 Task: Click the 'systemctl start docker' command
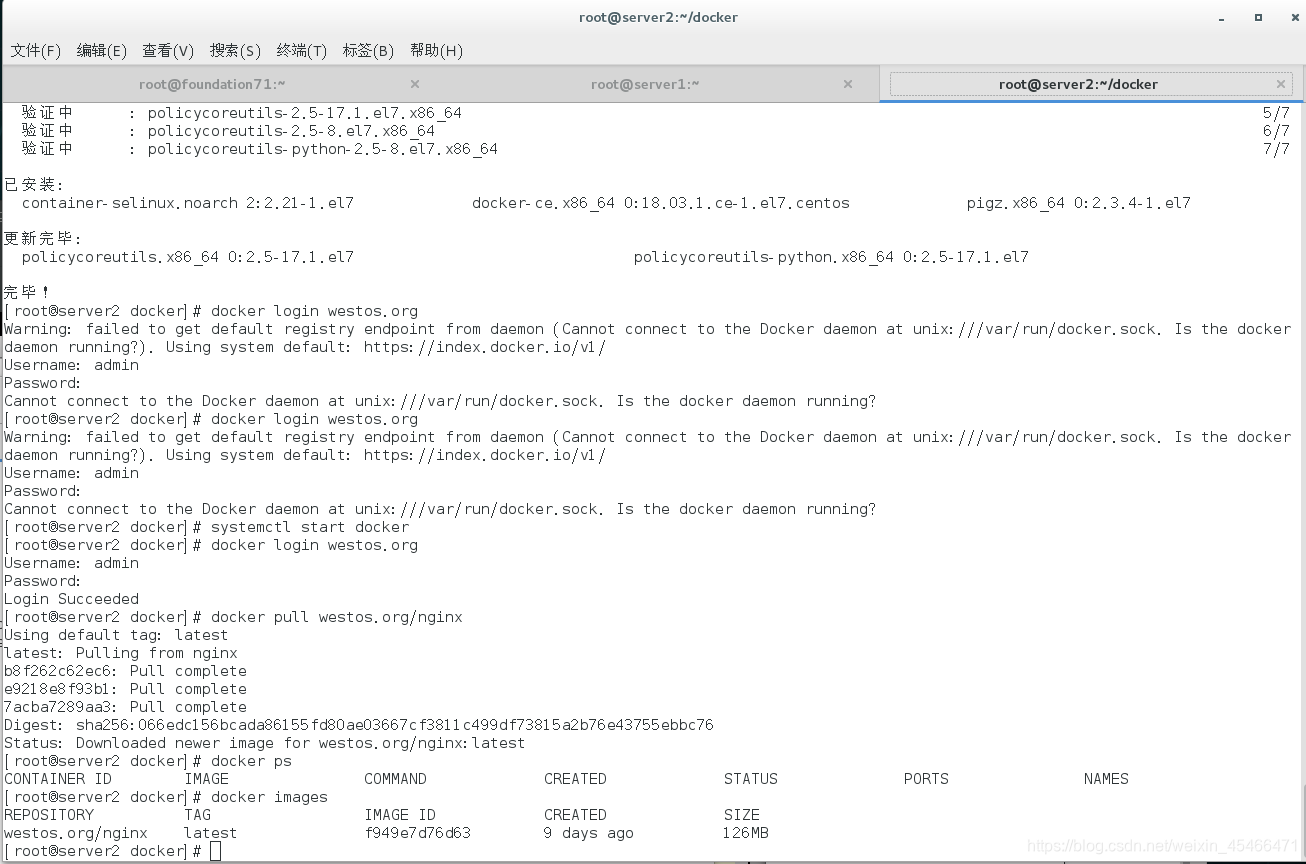coord(310,527)
